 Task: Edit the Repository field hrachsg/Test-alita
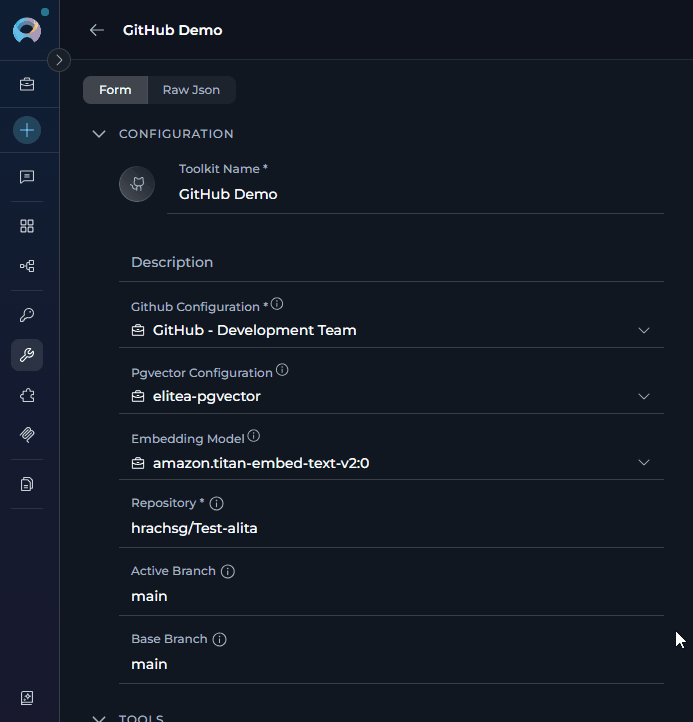(391, 528)
